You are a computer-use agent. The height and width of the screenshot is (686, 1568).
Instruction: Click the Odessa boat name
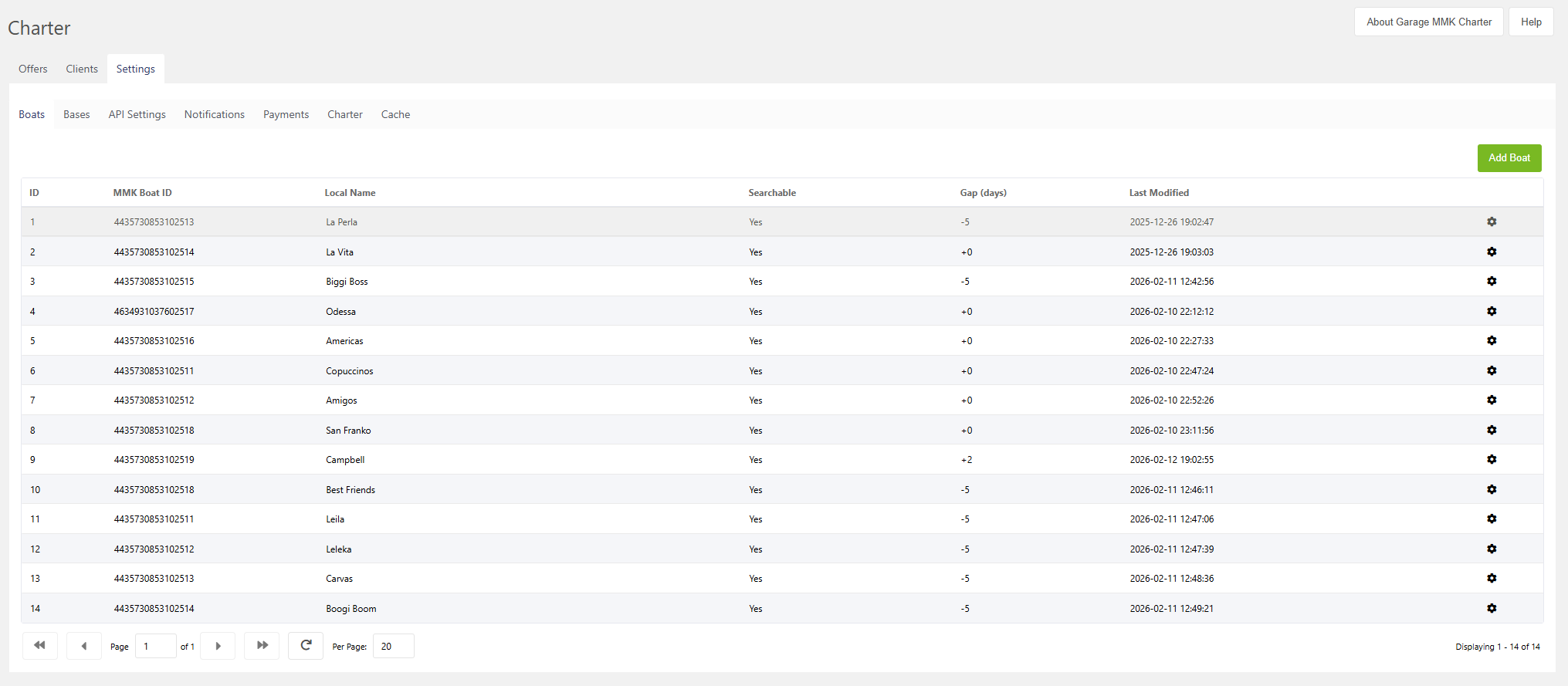[x=341, y=312]
